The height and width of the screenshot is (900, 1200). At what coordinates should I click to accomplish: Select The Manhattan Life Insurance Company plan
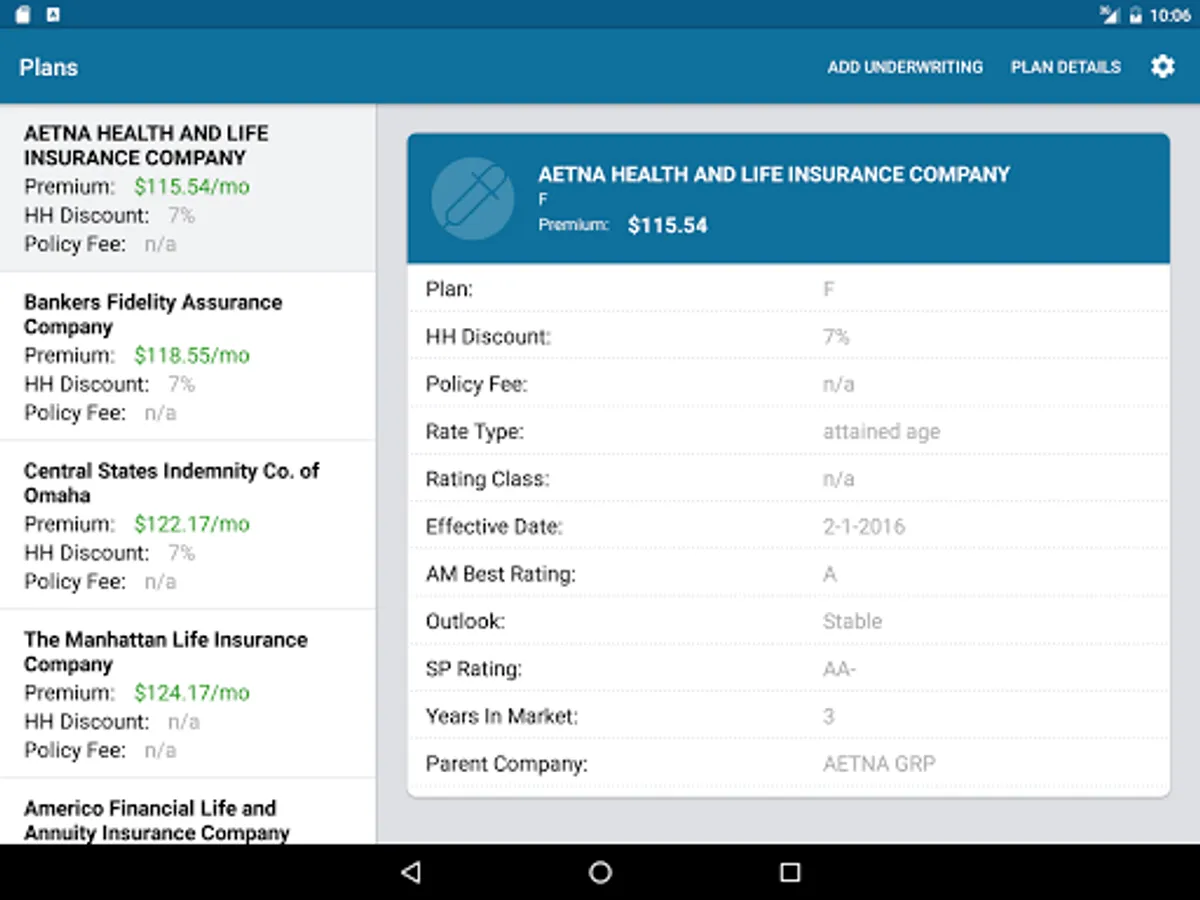point(188,694)
